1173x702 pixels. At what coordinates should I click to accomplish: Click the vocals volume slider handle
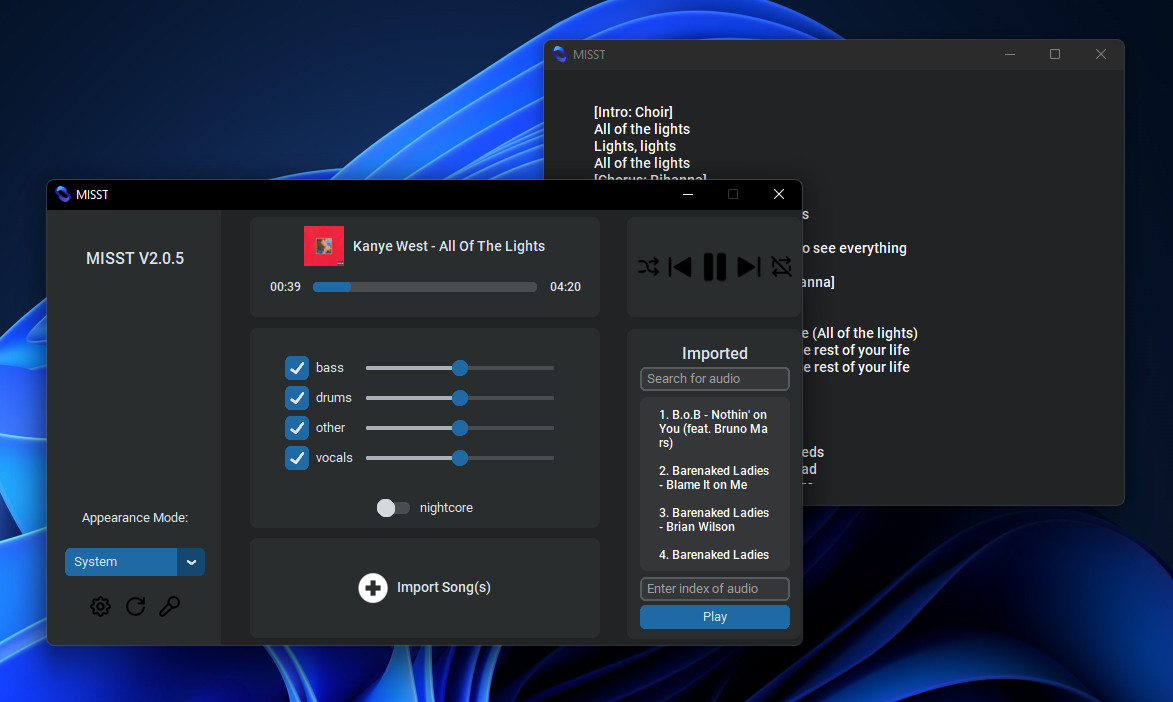coord(460,457)
